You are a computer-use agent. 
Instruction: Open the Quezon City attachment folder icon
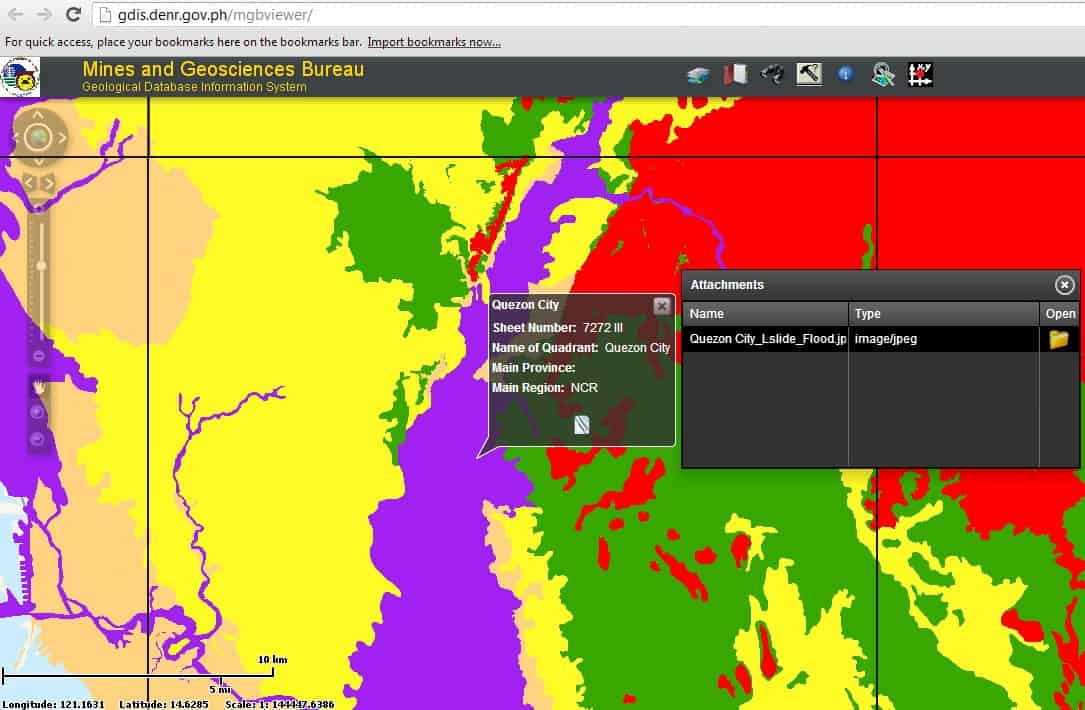point(1058,339)
